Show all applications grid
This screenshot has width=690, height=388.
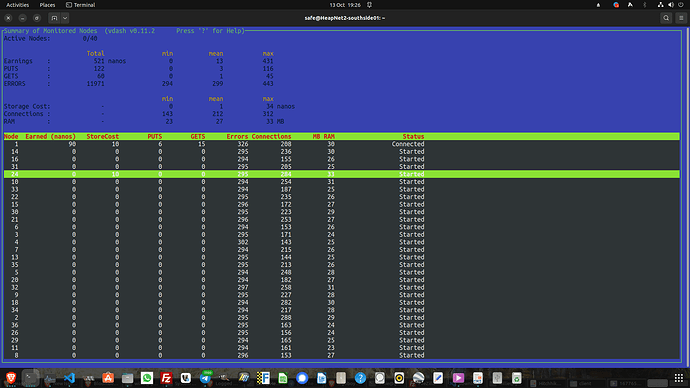coord(679,378)
